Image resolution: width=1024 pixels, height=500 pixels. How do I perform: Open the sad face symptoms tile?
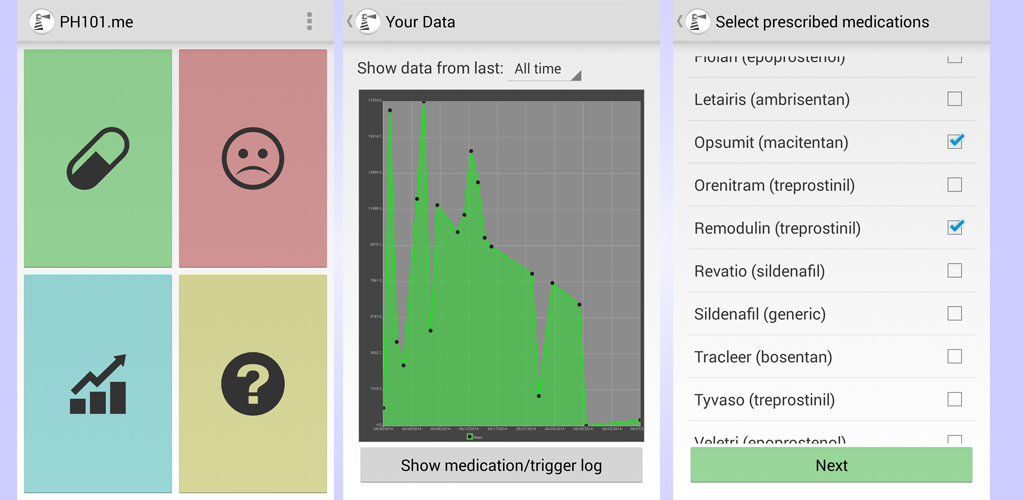(x=253, y=158)
